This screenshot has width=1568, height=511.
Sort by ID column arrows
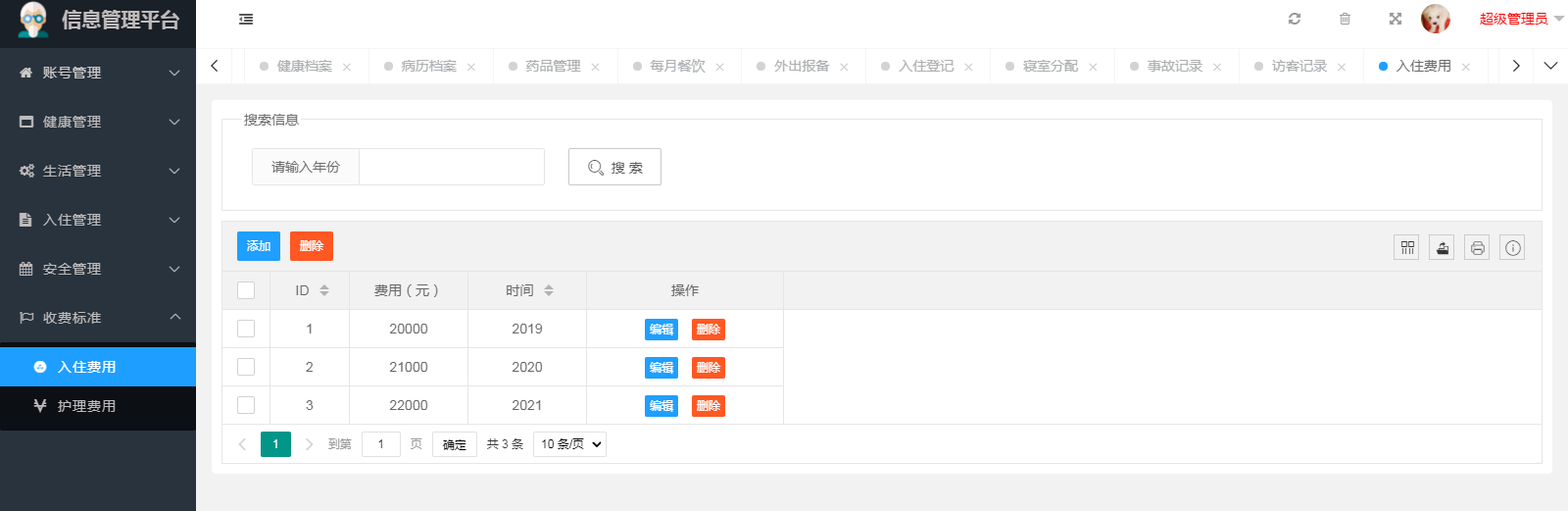pyautogui.click(x=324, y=290)
